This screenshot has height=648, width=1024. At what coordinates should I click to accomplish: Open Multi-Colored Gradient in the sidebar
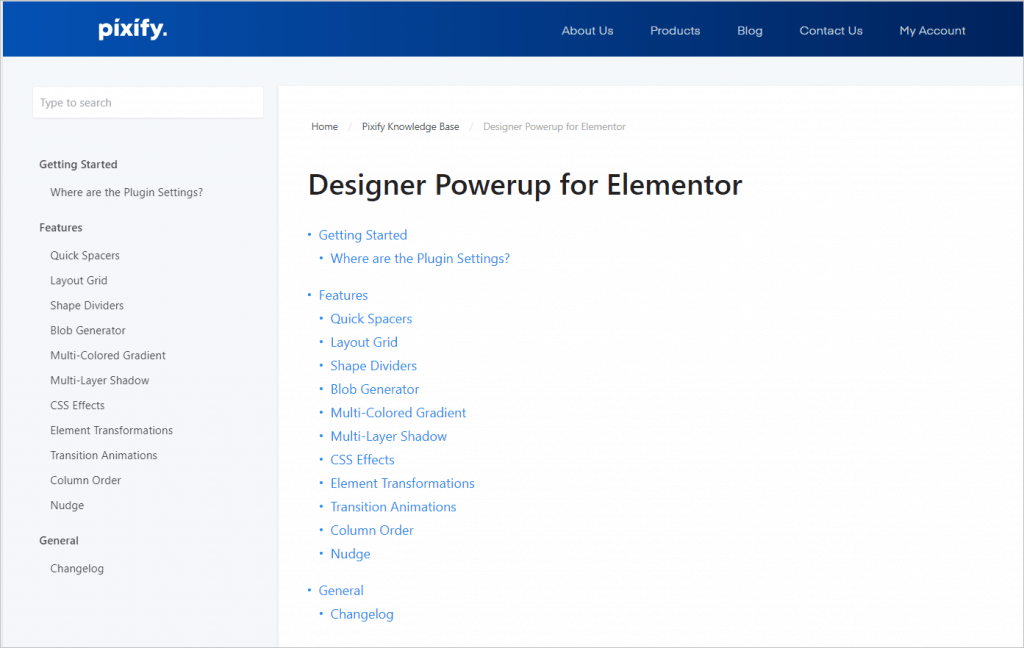coord(108,355)
